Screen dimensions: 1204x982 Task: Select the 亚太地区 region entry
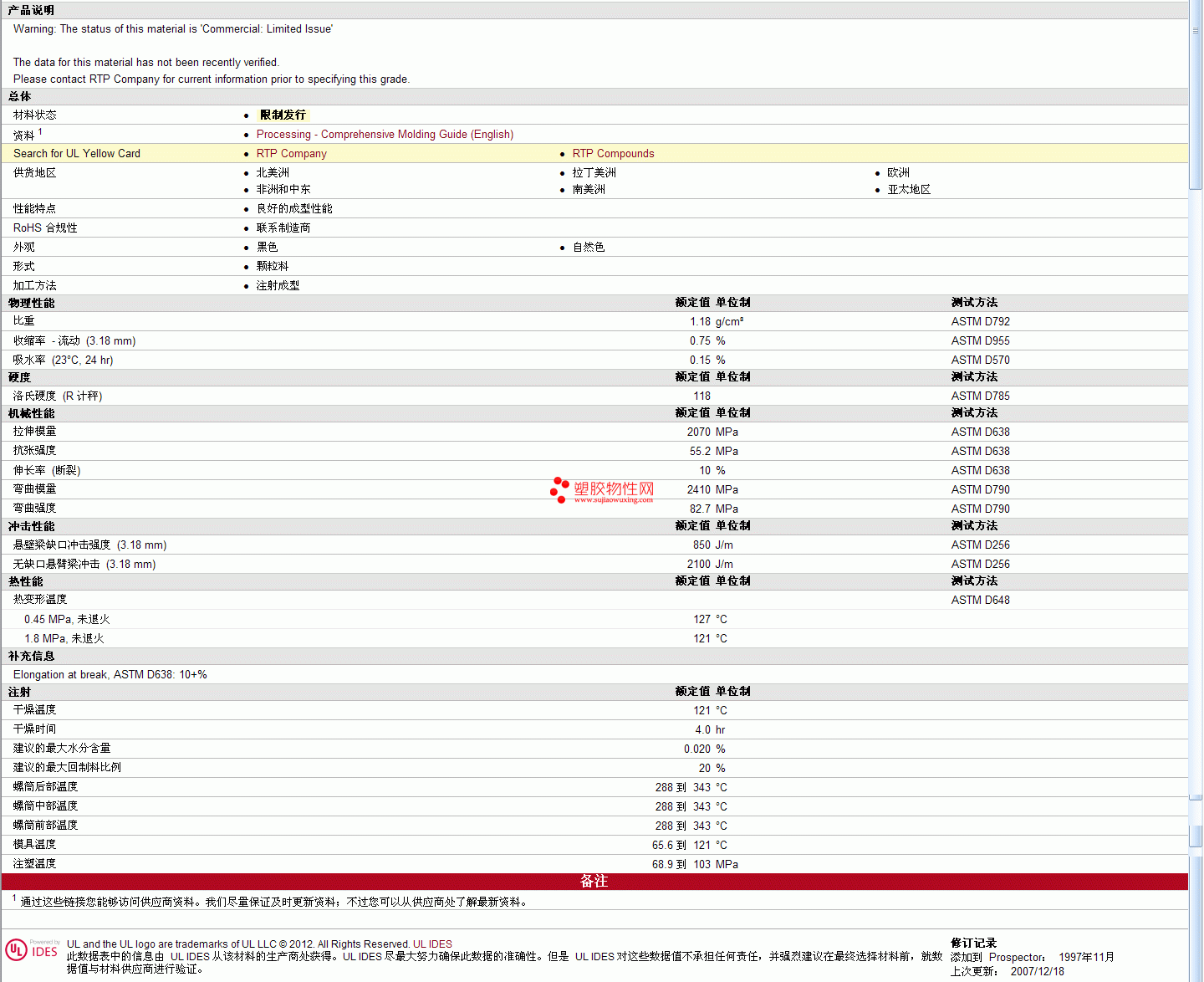click(x=909, y=190)
